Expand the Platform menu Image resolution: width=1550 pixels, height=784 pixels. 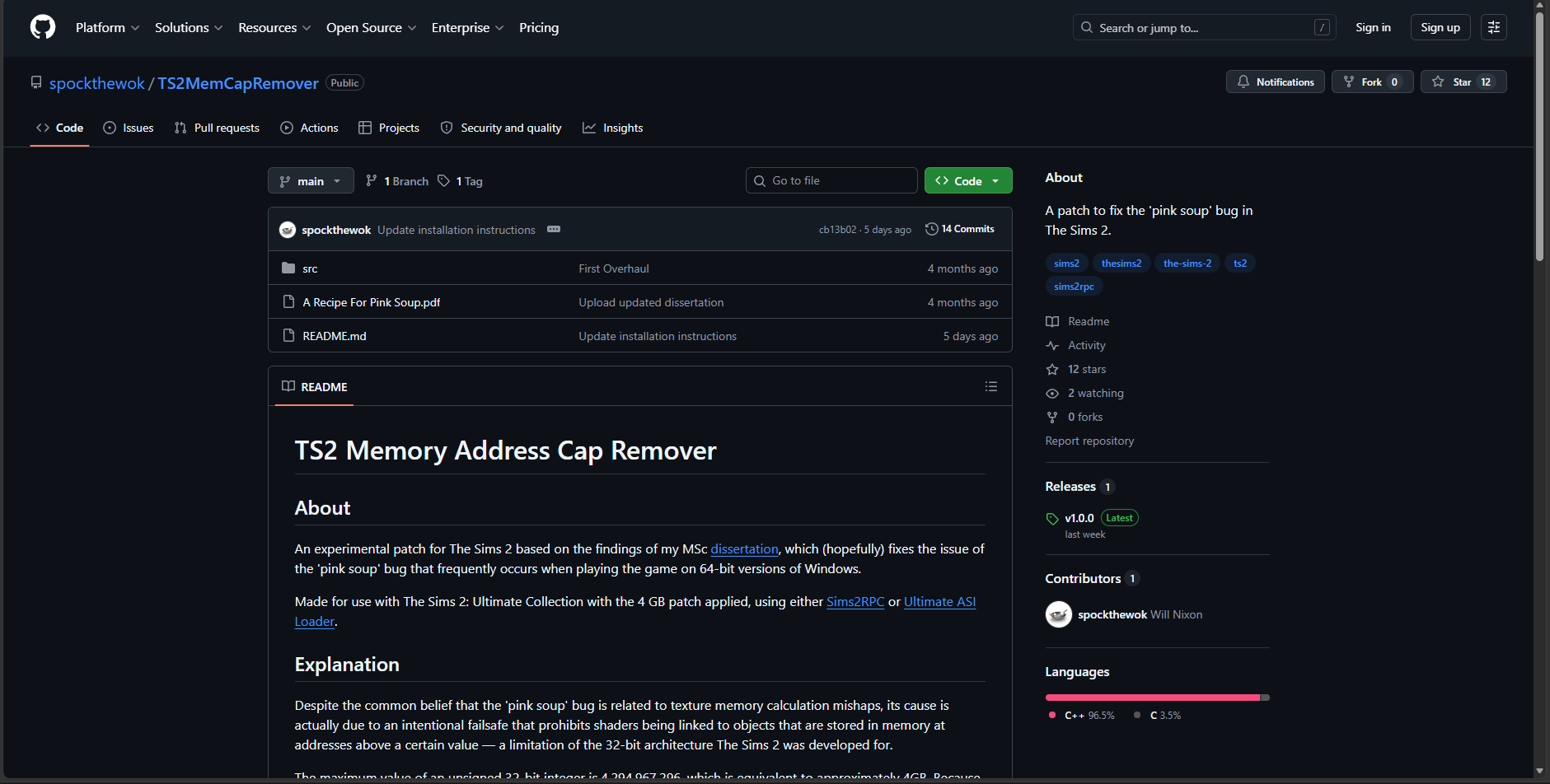(107, 27)
